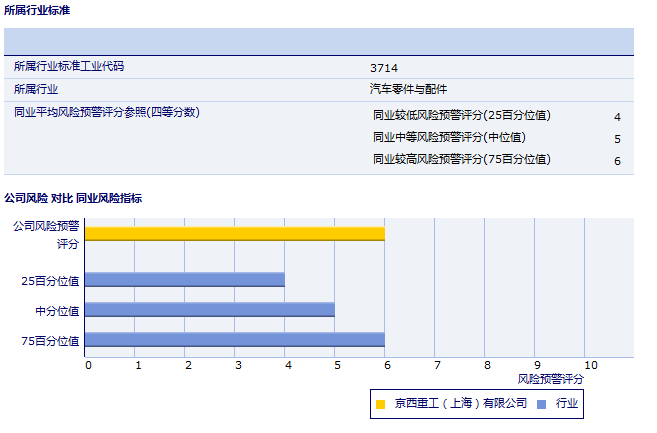The image size is (657, 433).
Task: Click the 公司风险预警评分 y-axis label
Action: click(46, 234)
